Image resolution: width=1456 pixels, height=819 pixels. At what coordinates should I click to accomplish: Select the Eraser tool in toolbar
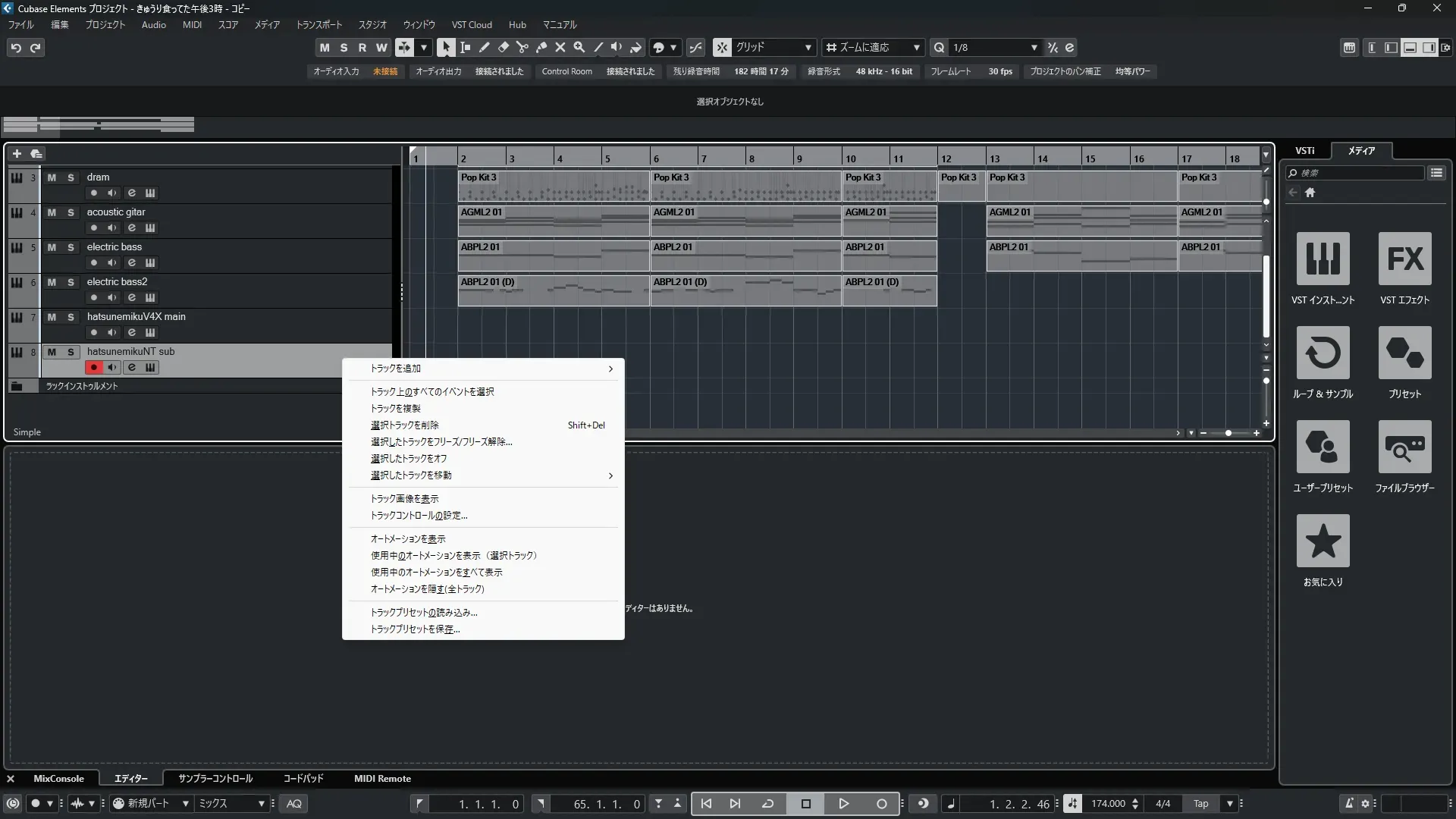pos(503,47)
